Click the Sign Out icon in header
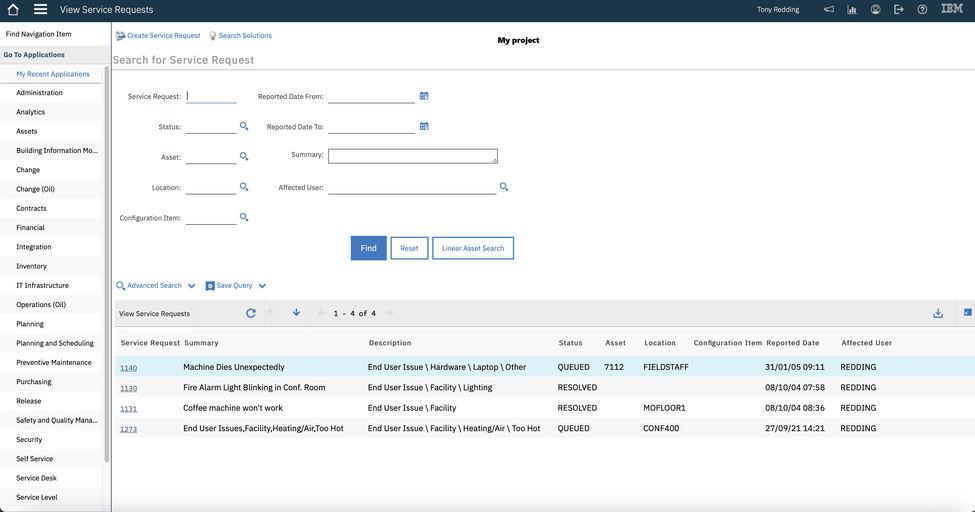975x512 pixels. point(898,9)
